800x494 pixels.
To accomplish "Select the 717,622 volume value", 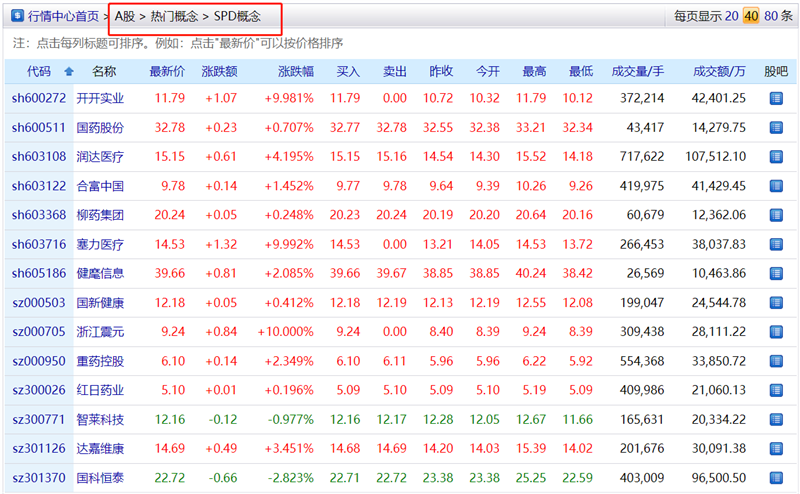I will (642, 157).
